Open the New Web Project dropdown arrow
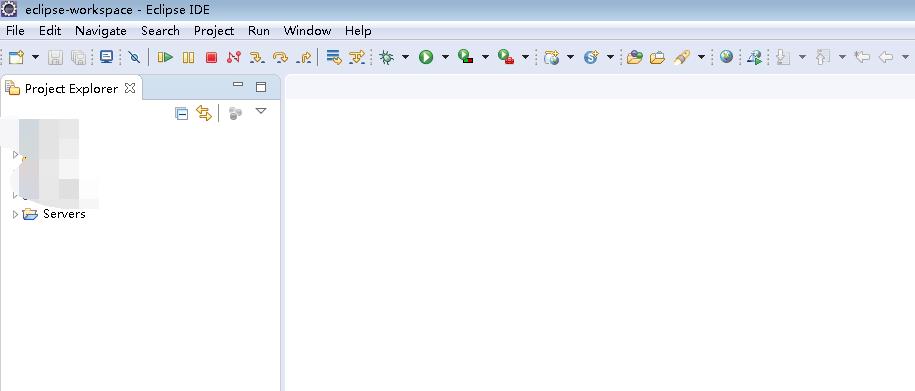 click(x=570, y=57)
